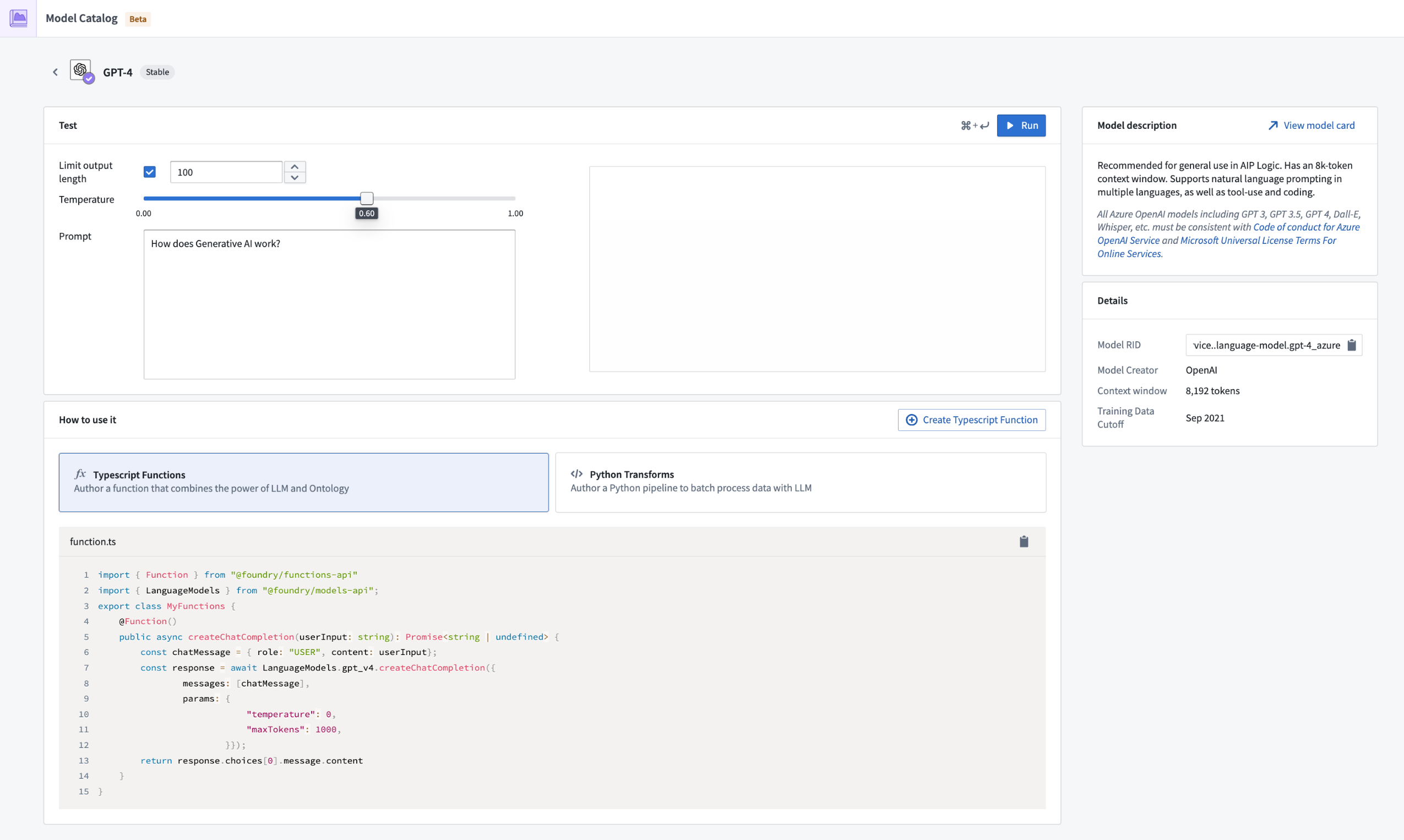
Task: Select the '8,192 tokens' context window value
Action: (1212, 391)
